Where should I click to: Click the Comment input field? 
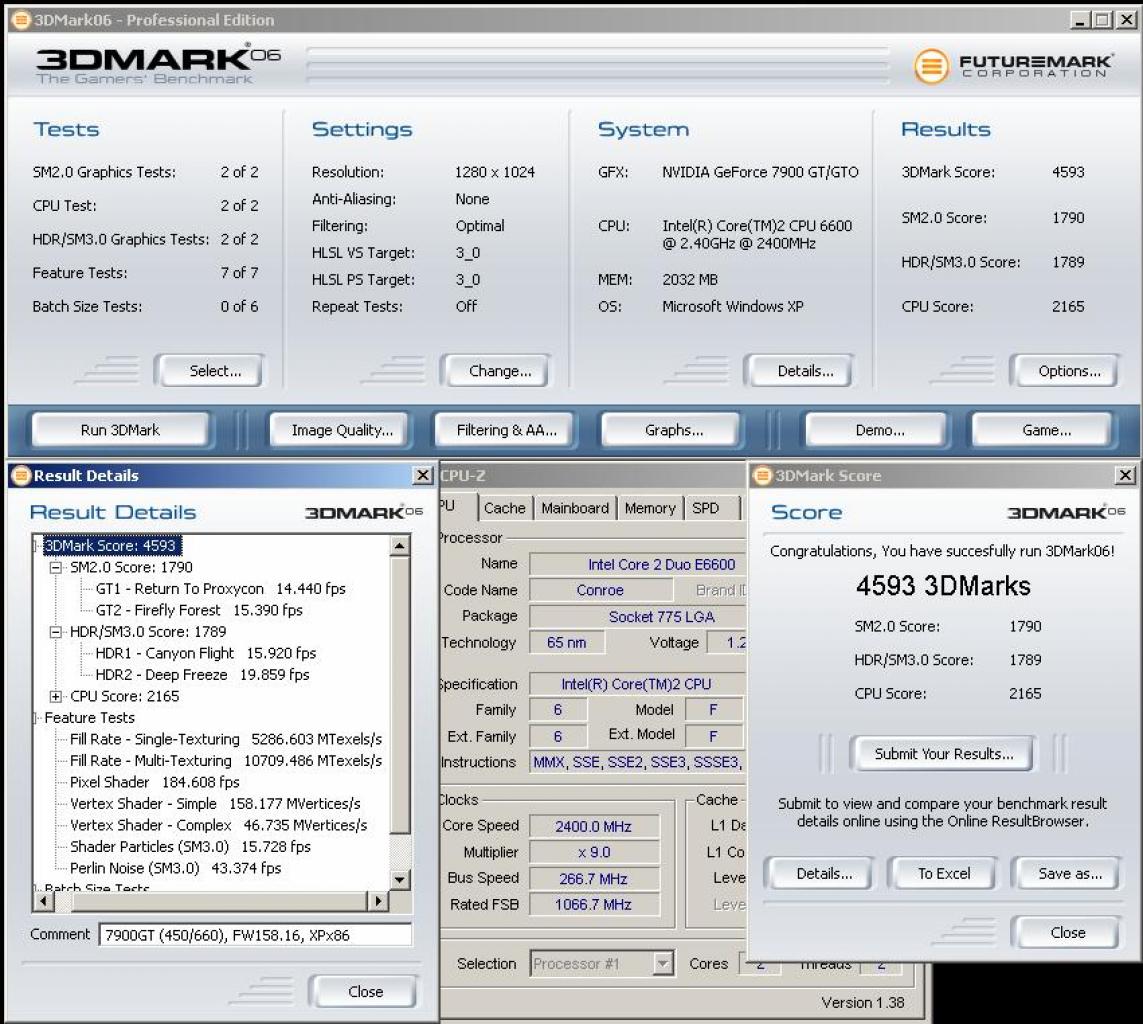[x=256, y=935]
